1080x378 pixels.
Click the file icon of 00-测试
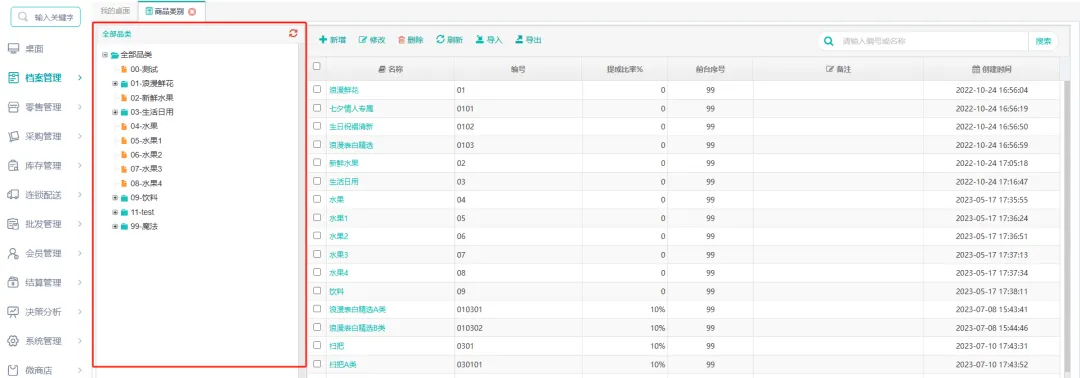click(x=124, y=70)
